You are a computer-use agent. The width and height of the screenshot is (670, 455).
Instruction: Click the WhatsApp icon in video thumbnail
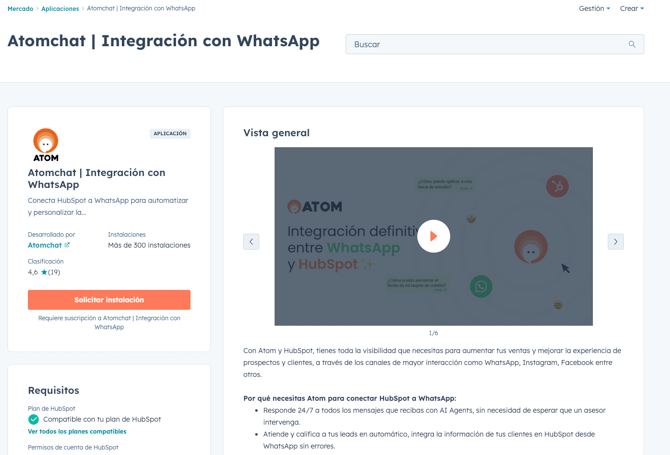tap(481, 287)
